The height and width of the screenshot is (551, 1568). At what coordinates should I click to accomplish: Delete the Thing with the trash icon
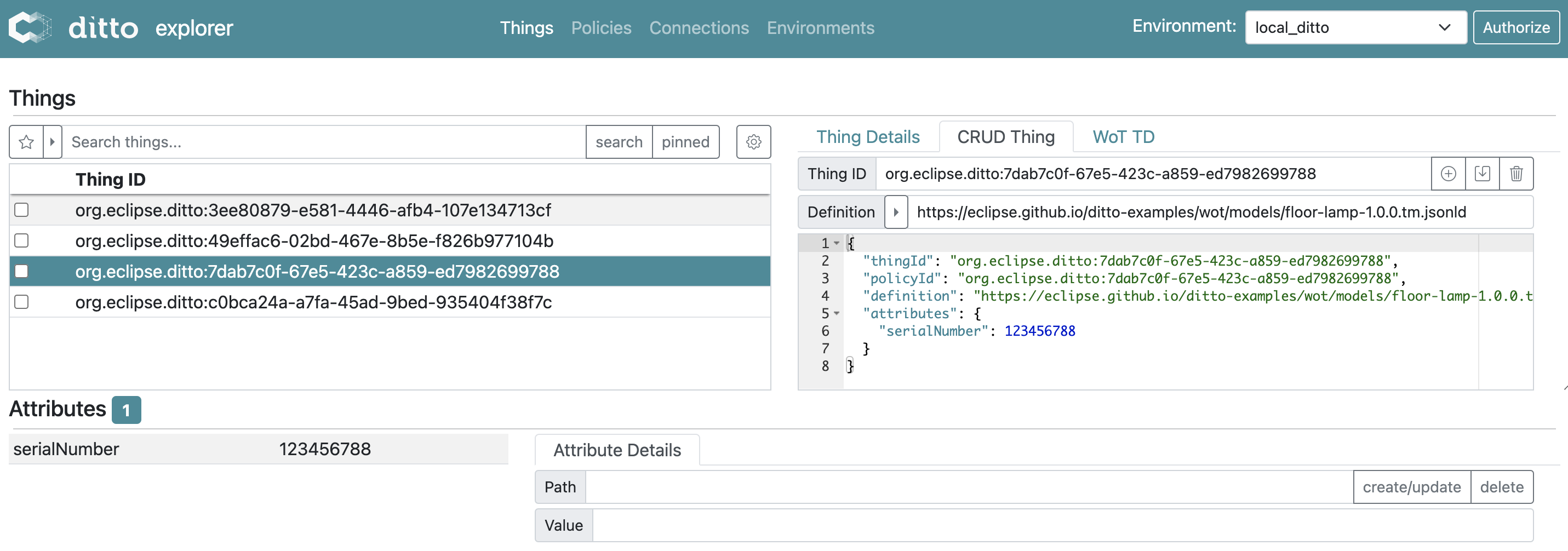(x=1517, y=174)
